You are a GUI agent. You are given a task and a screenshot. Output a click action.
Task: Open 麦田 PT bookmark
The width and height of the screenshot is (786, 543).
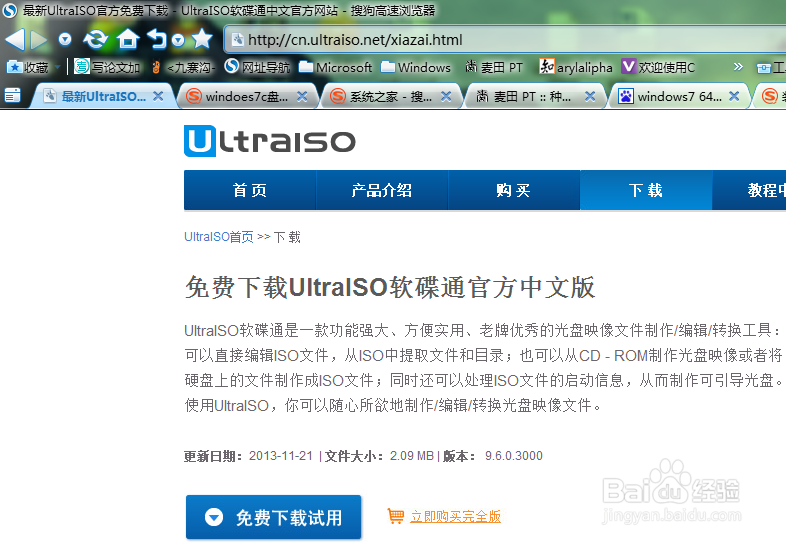click(494, 67)
